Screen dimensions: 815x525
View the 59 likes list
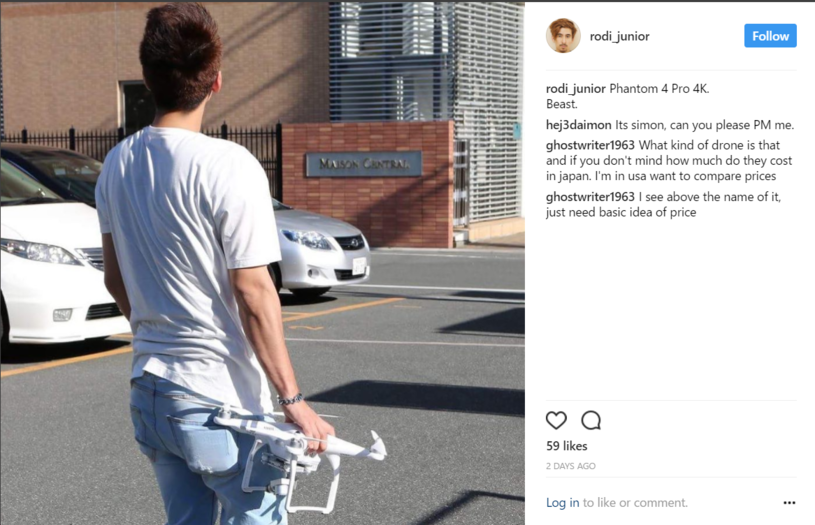(x=567, y=446)
